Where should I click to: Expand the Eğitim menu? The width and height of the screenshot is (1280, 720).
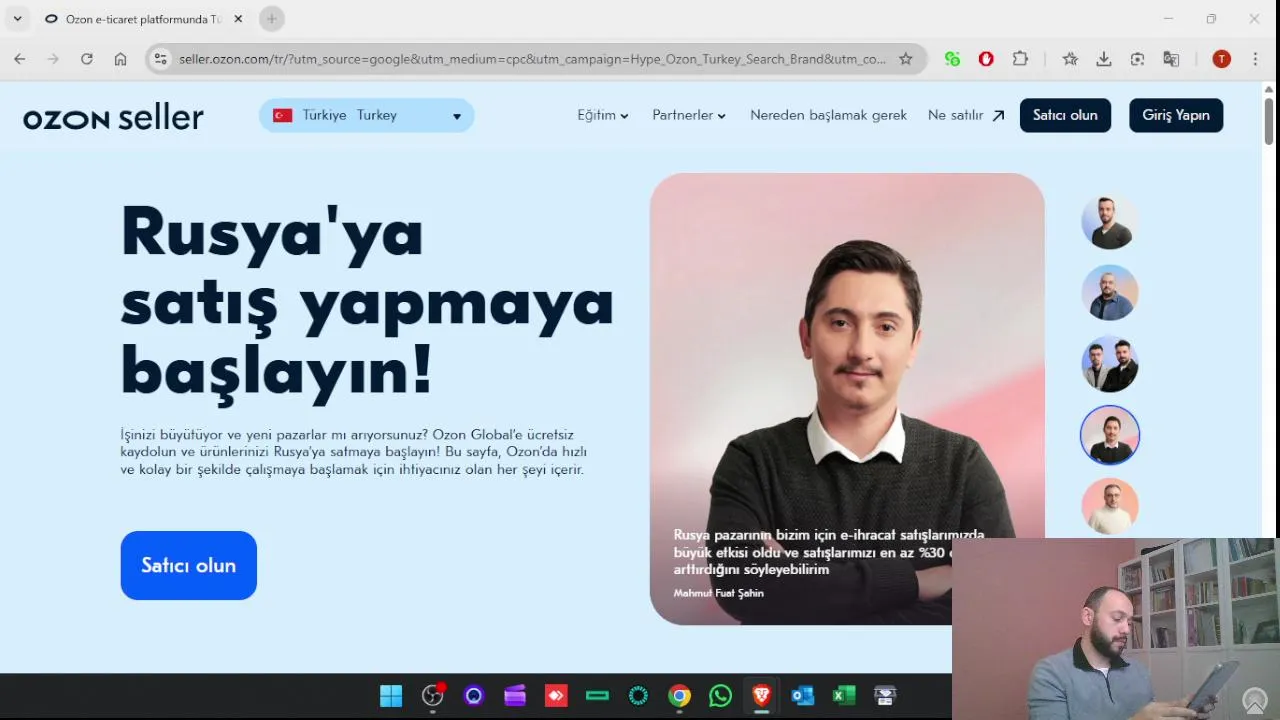click(603, 115)
